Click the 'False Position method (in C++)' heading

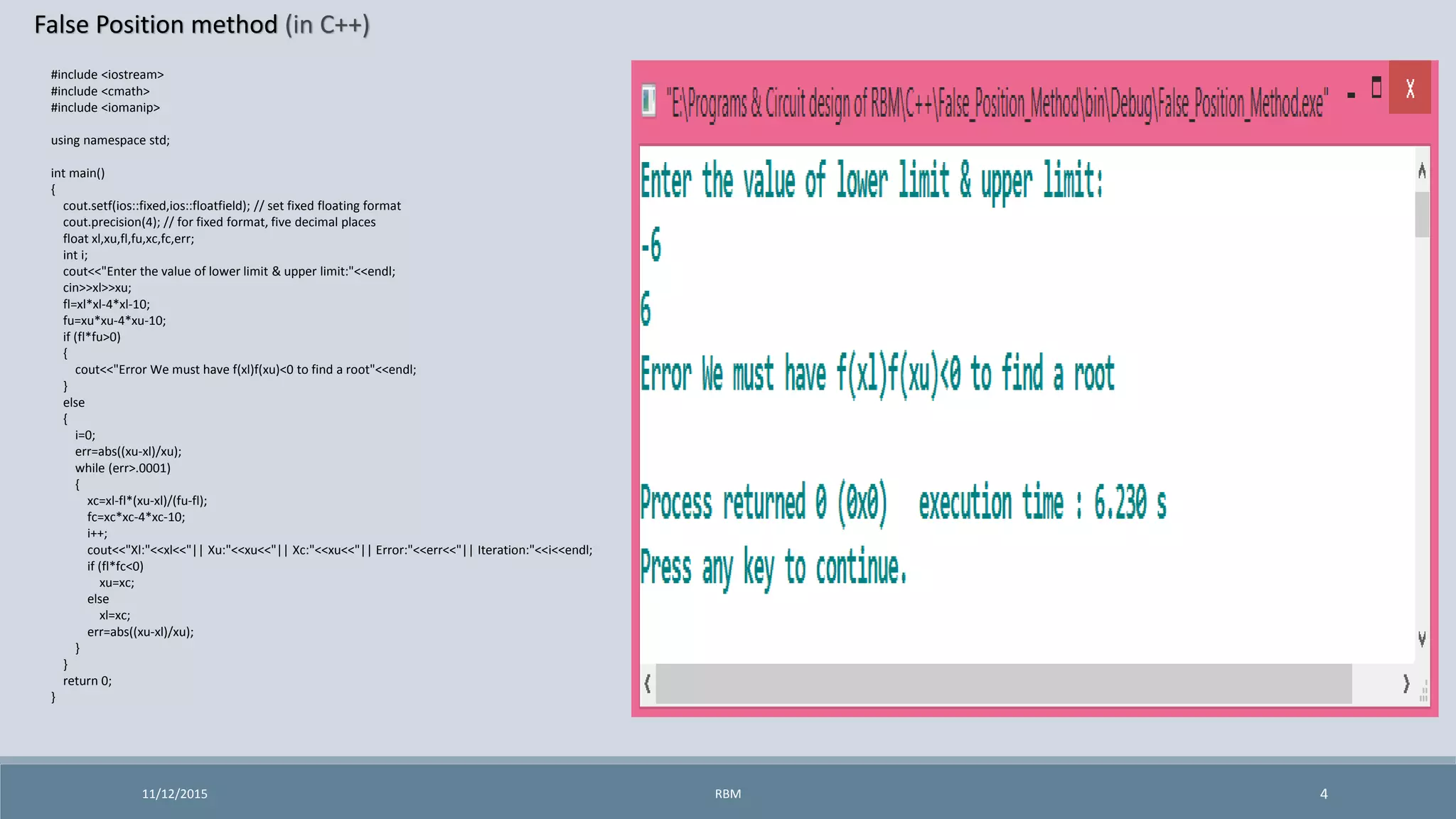pos(202,25)
